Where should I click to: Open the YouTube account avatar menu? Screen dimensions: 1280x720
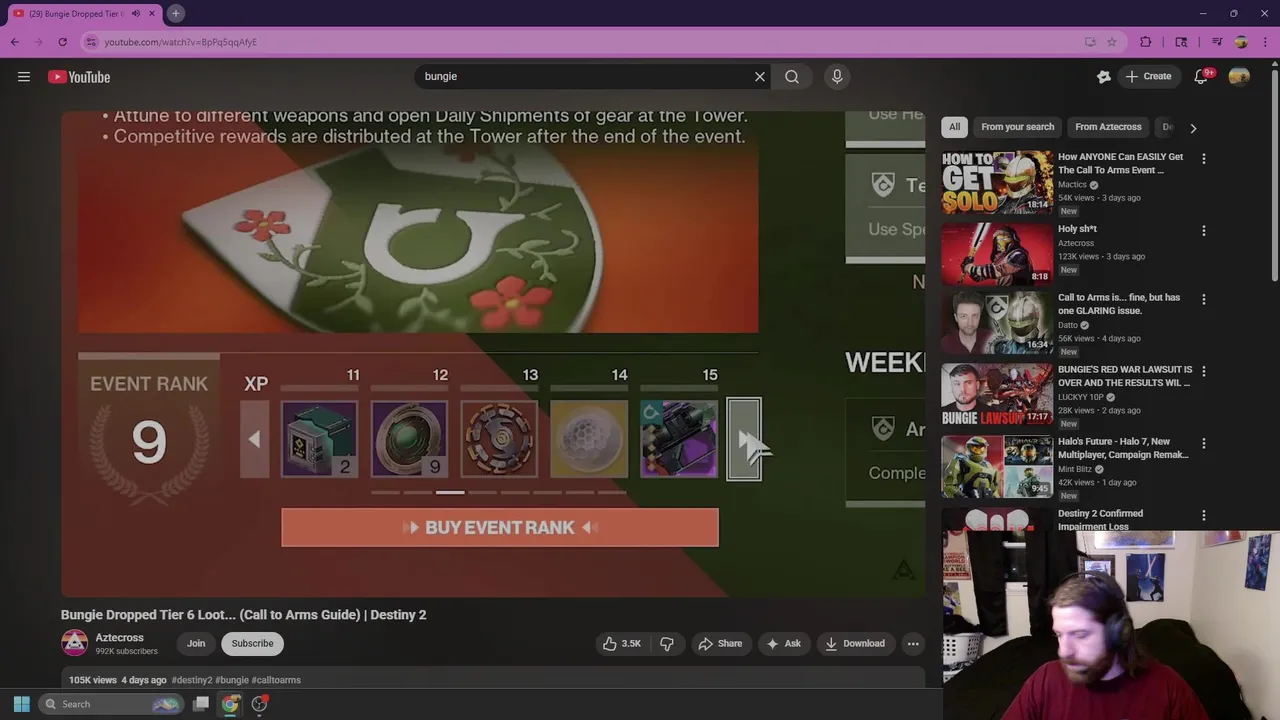(x=1239, y=77)
